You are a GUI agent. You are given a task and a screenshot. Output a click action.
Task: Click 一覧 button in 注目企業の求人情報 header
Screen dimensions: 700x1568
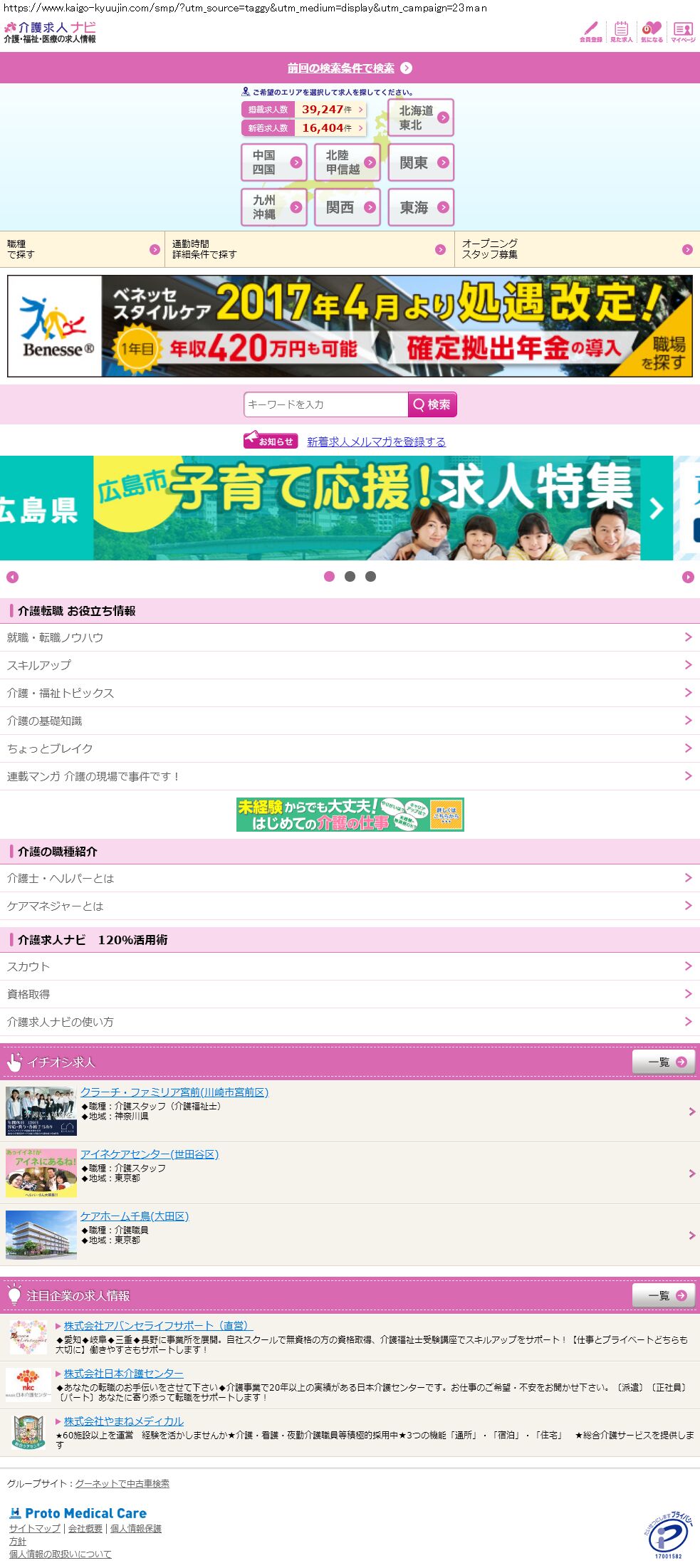[x=664, y=1295]
